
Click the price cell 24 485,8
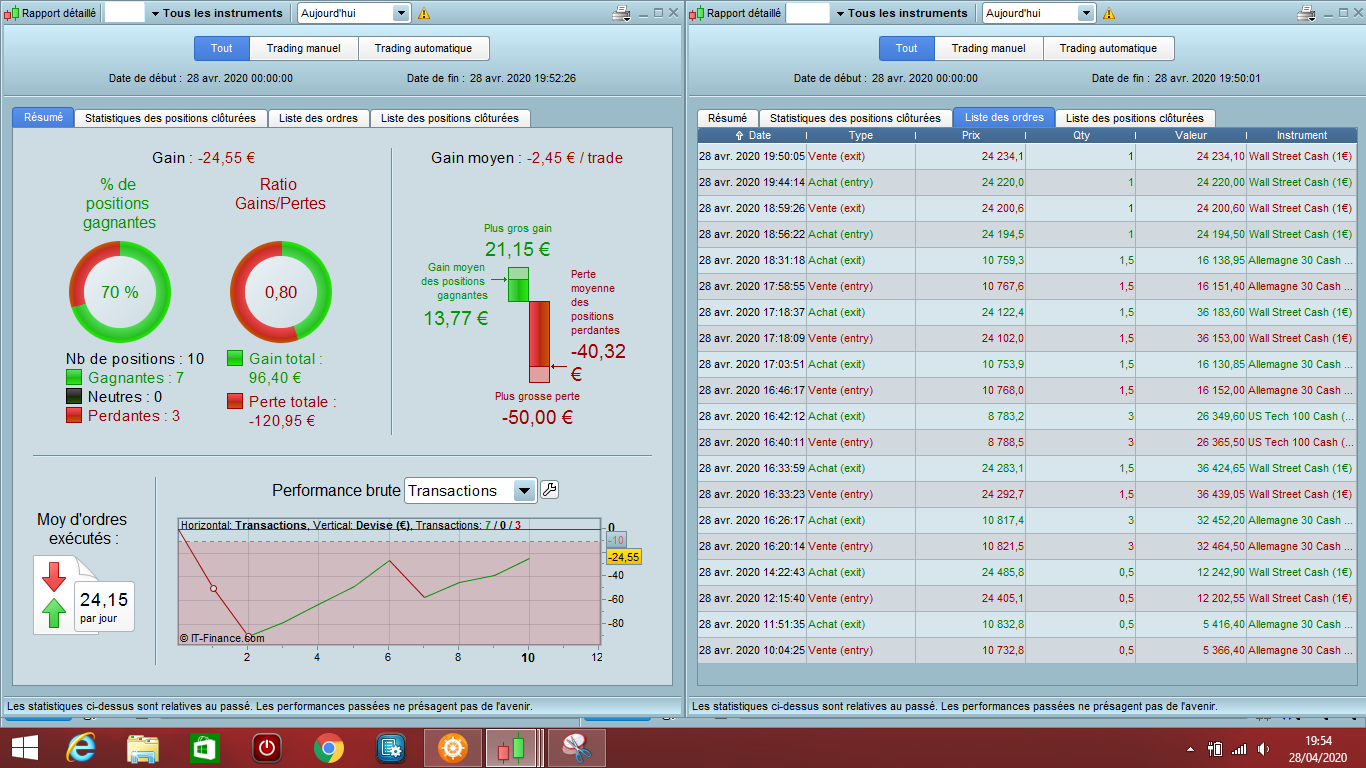pyautogui.click(x=970, y=572)
